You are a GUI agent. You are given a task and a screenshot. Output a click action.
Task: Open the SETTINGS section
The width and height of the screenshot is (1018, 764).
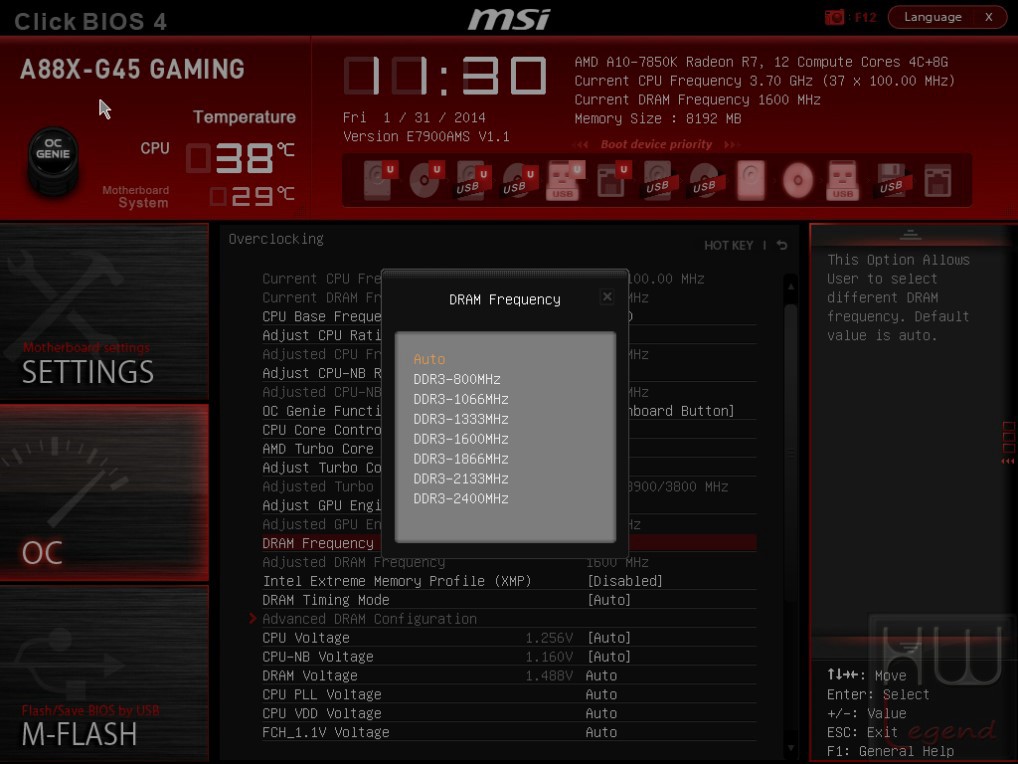[x=105, y=312]
